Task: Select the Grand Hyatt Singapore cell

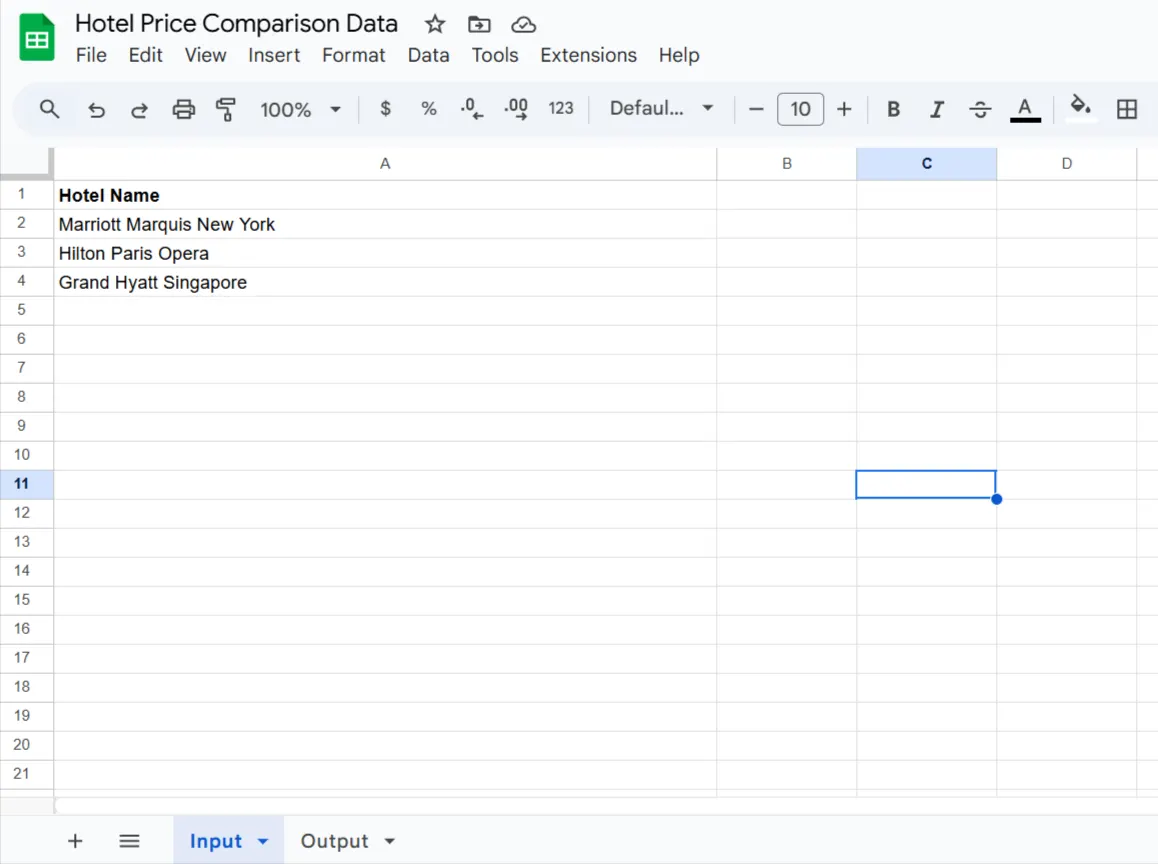Action: pyautogui.click(x=385, y=282)
